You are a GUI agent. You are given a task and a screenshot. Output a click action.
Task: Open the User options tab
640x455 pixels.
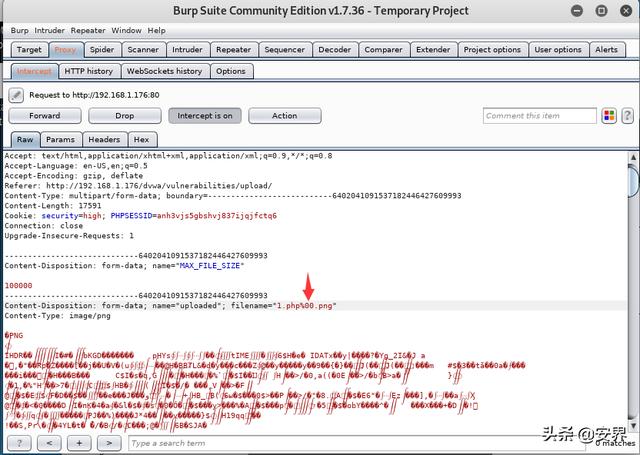tap(558, 50)
